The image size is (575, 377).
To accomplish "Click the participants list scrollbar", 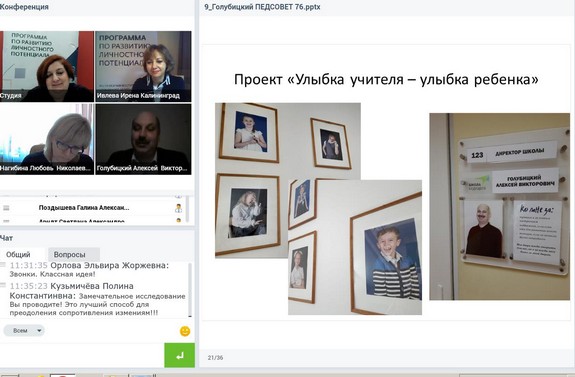I will pos(188,209).
